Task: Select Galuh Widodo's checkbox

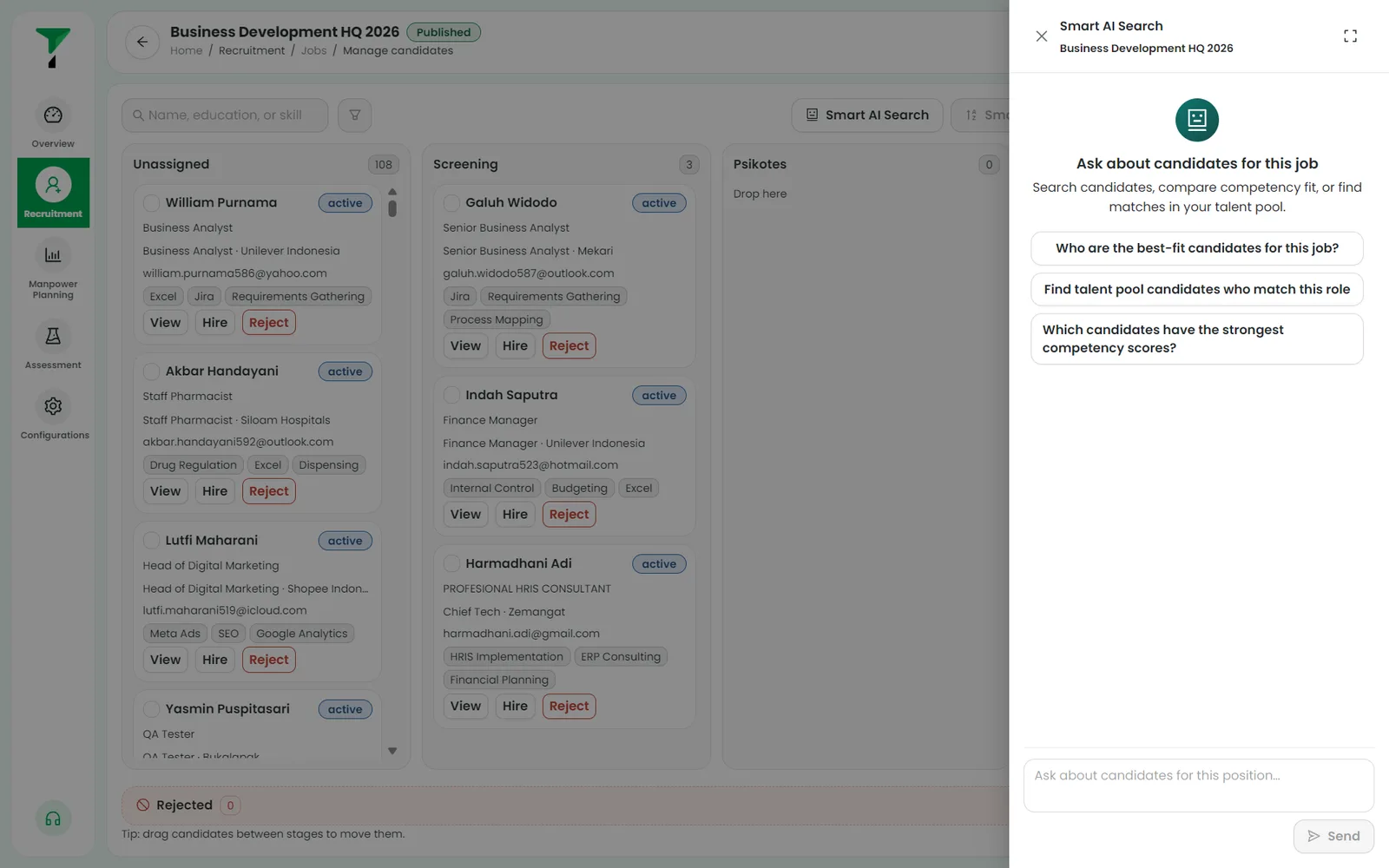Action: (451, 203)
